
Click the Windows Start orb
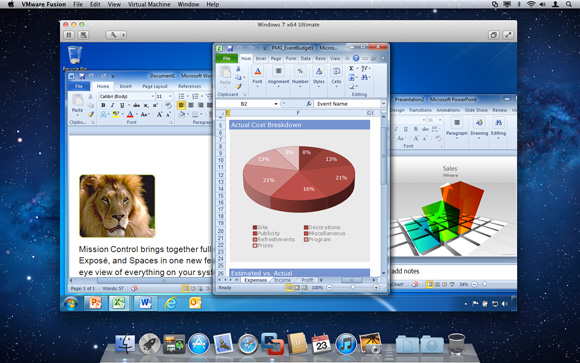71,303
